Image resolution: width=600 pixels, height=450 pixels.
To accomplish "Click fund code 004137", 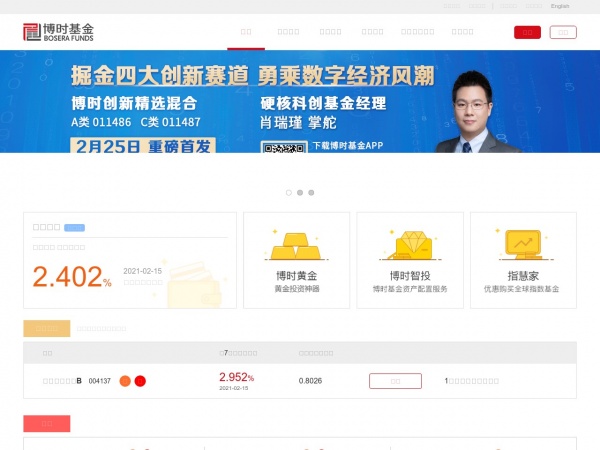I will pyautogui.click(x=99, y=381).
